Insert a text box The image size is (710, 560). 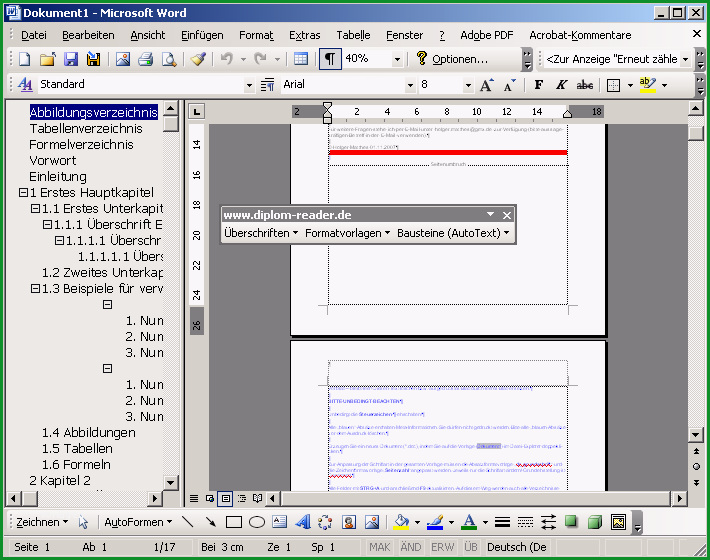[280, 522]
